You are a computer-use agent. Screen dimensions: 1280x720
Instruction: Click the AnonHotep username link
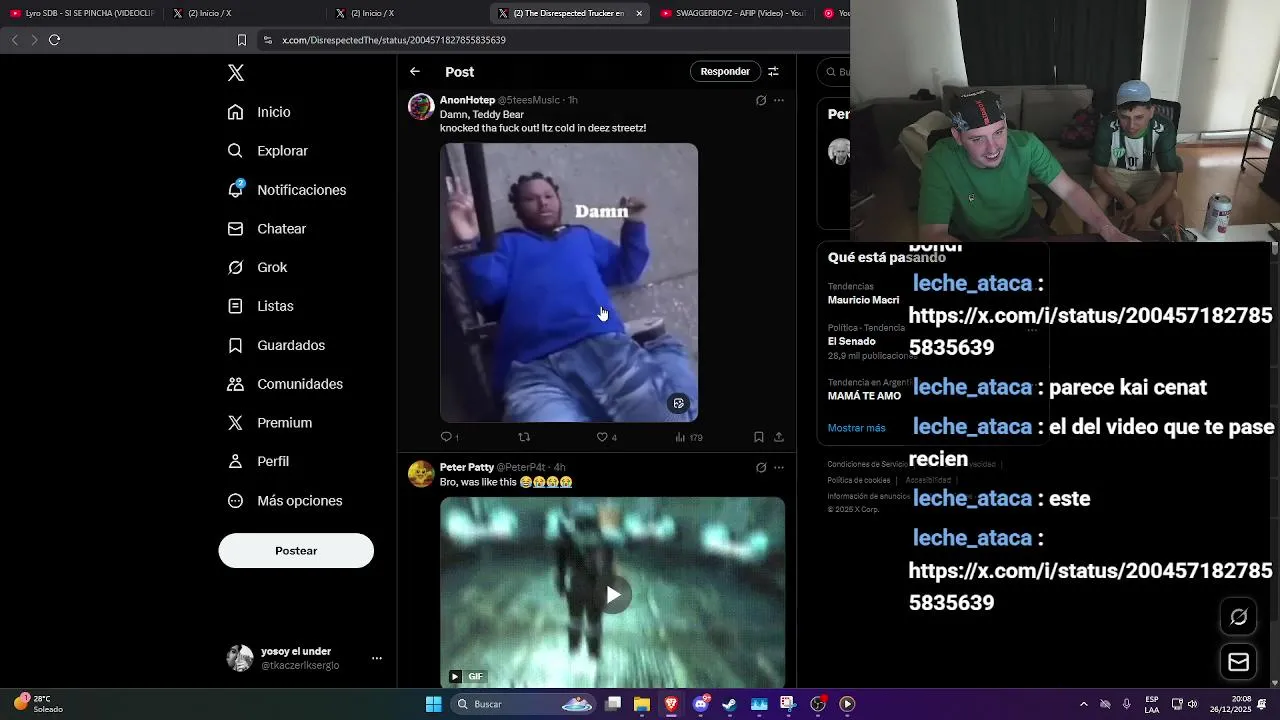click(467, 100)
